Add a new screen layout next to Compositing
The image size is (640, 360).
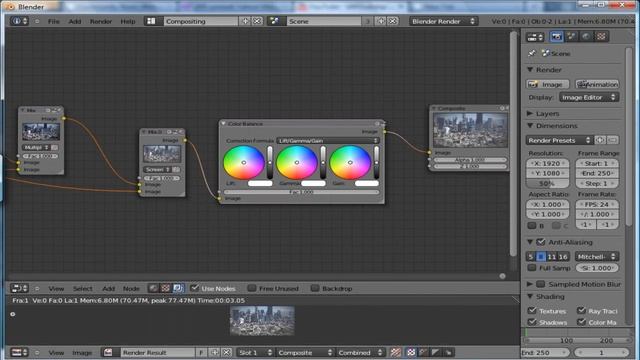(245, 21)
